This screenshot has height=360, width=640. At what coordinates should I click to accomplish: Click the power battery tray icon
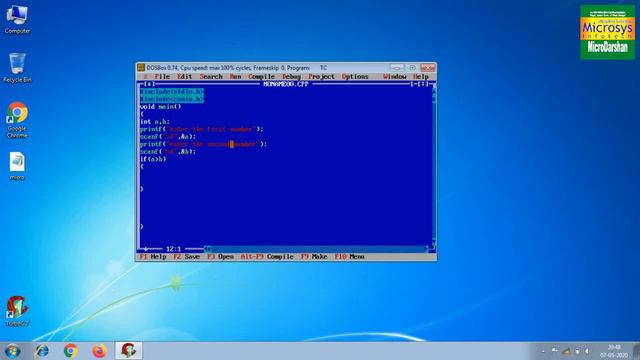[577, 351]
